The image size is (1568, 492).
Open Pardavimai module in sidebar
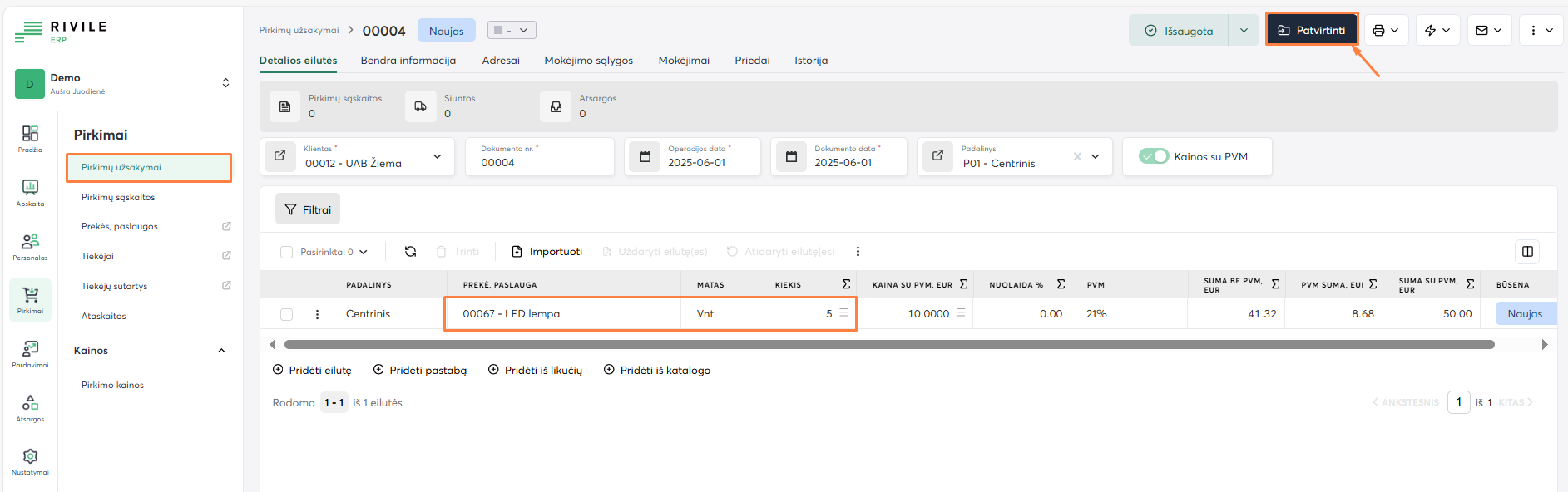[x=30, y=353]
